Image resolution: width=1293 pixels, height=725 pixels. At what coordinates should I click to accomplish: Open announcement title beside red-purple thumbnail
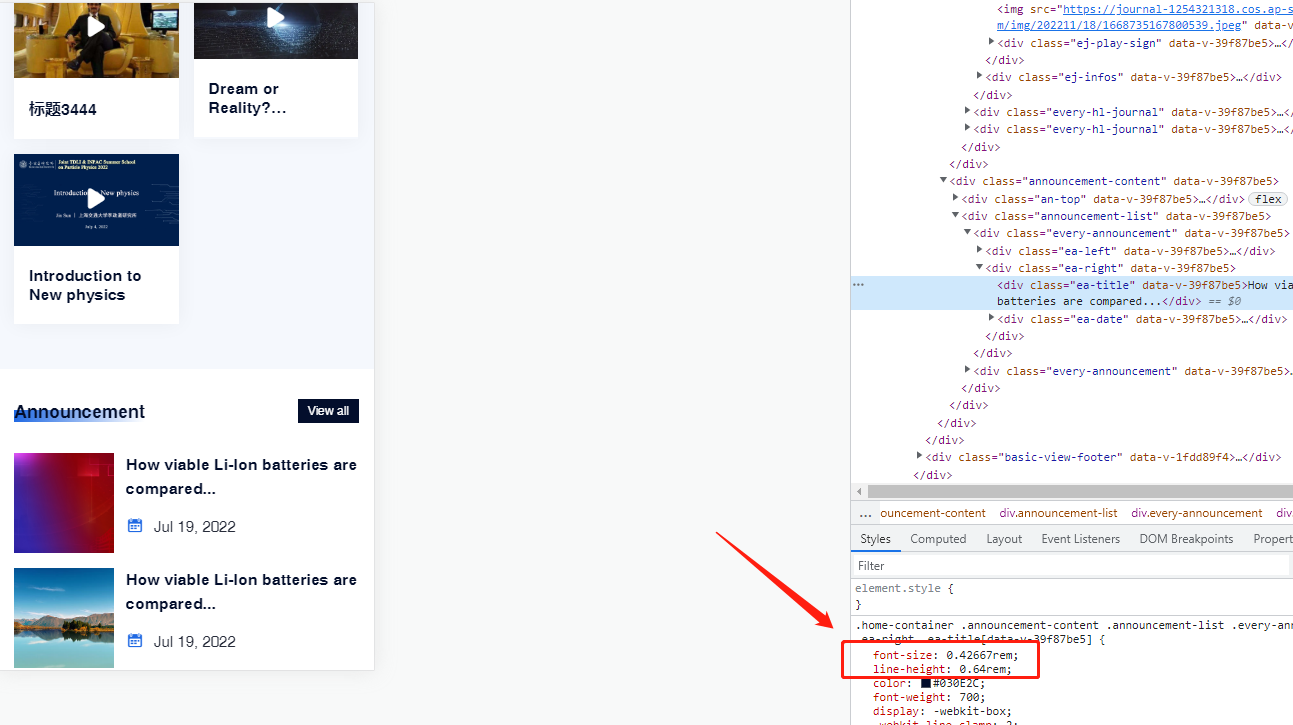click(x=241, y=477)
